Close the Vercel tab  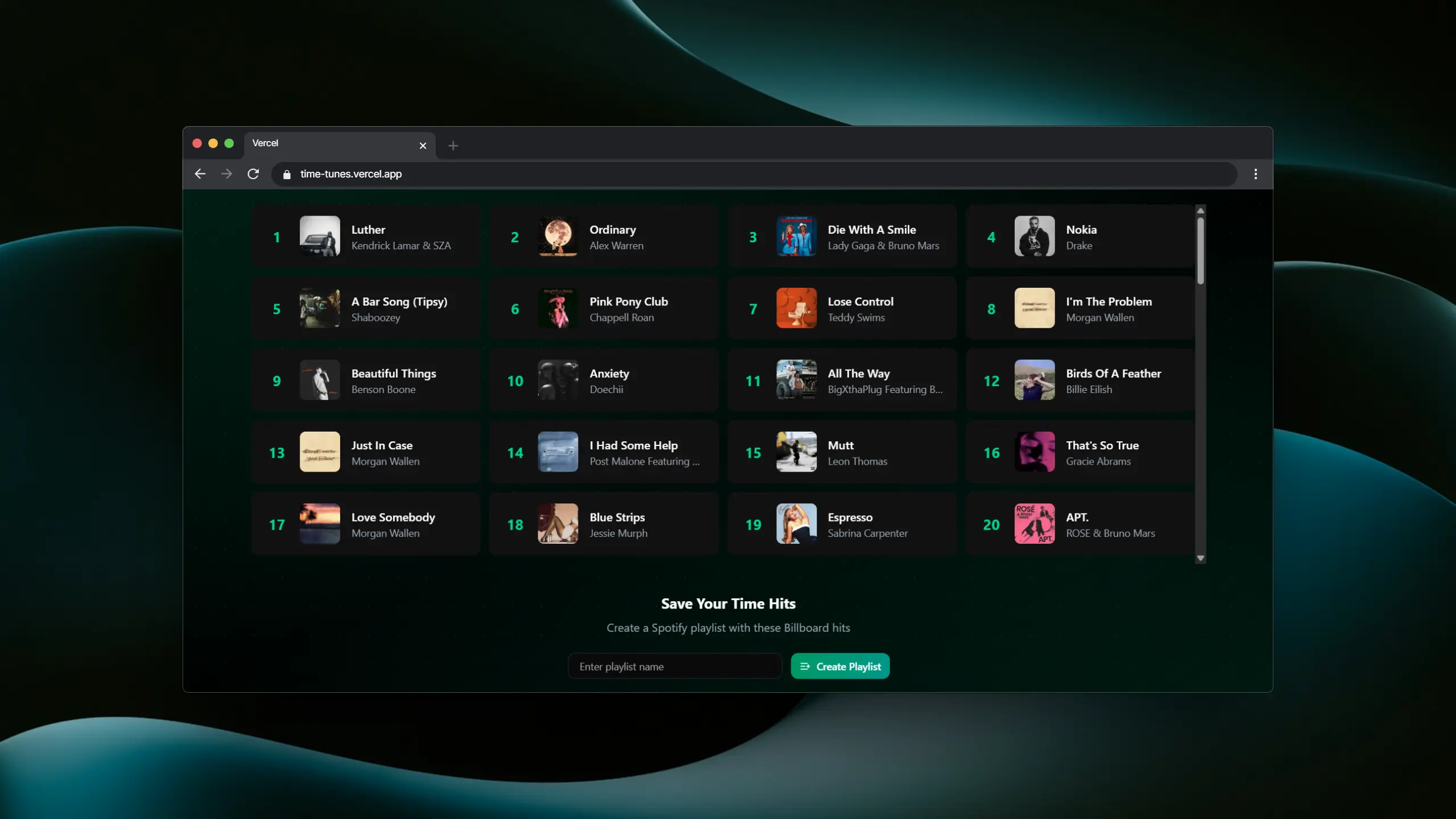[423, 146]
